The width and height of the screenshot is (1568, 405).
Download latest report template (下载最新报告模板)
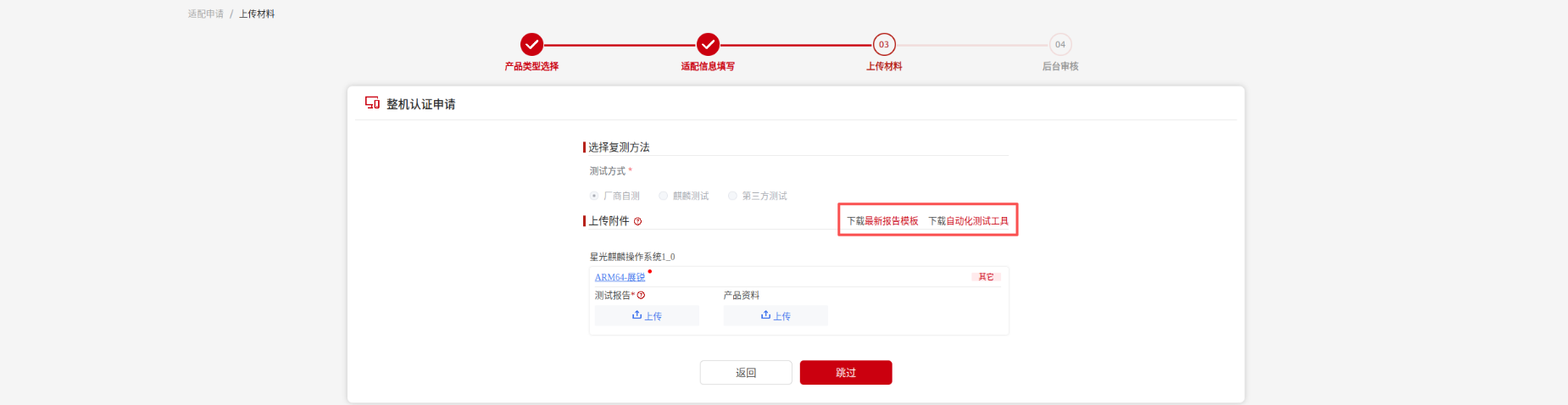coord(882,221)
